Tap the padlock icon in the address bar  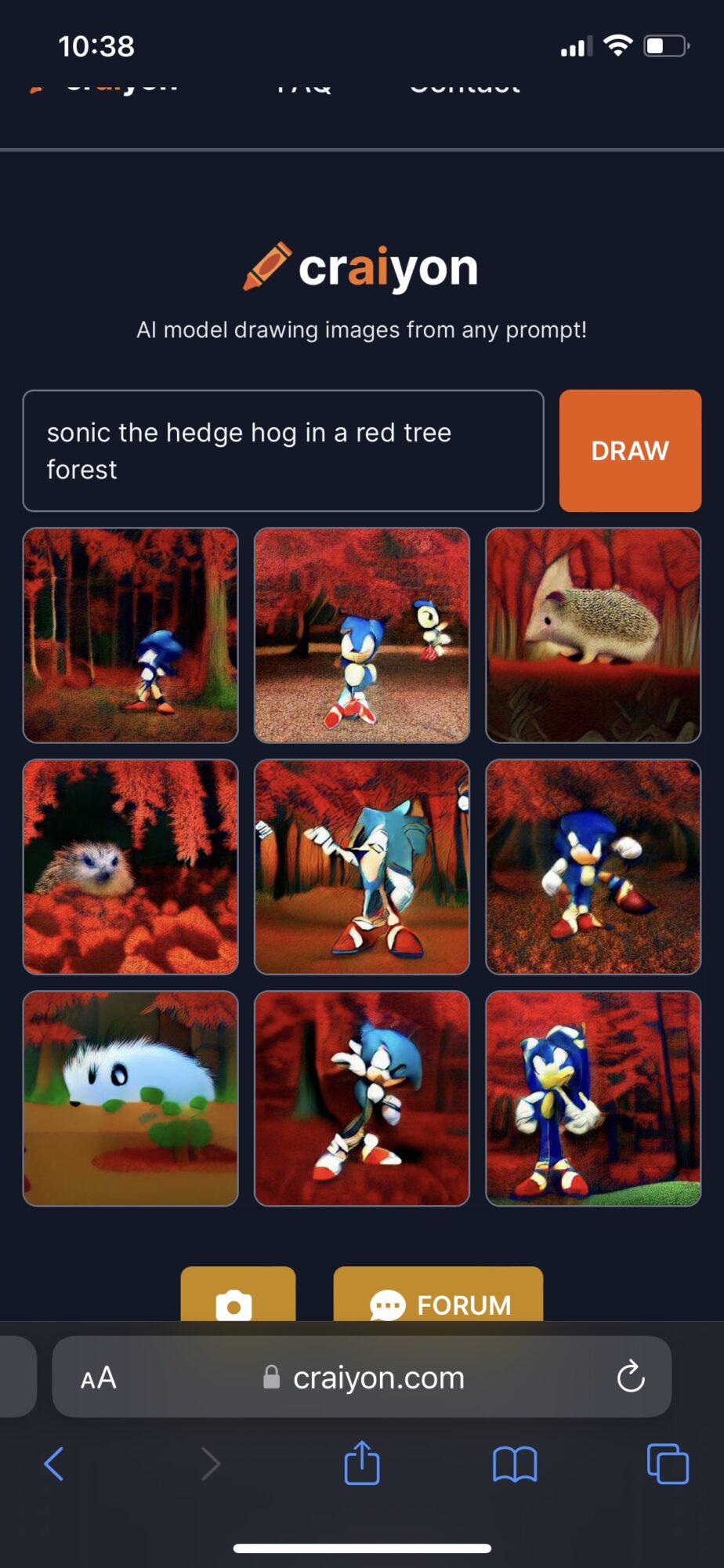click(271, 1377)
